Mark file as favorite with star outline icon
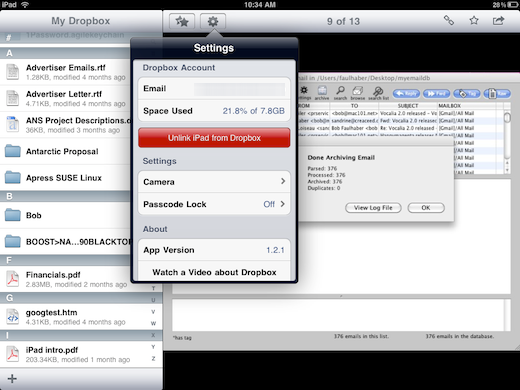 tap(474, 21)
